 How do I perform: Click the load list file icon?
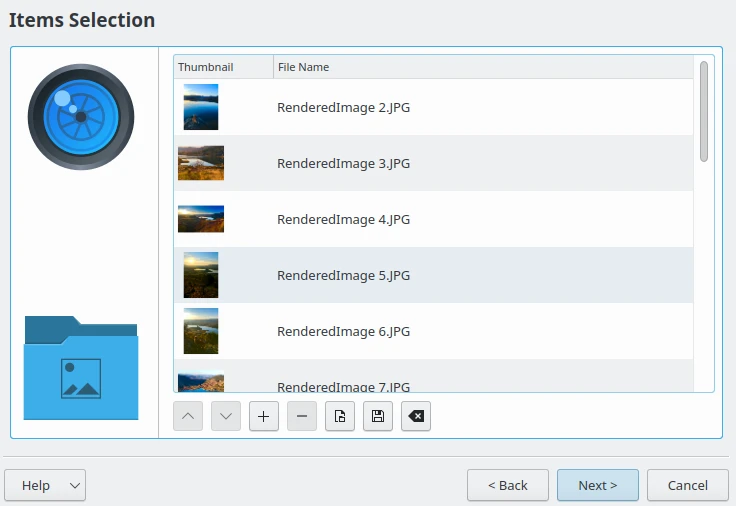[x=340, y=416]
